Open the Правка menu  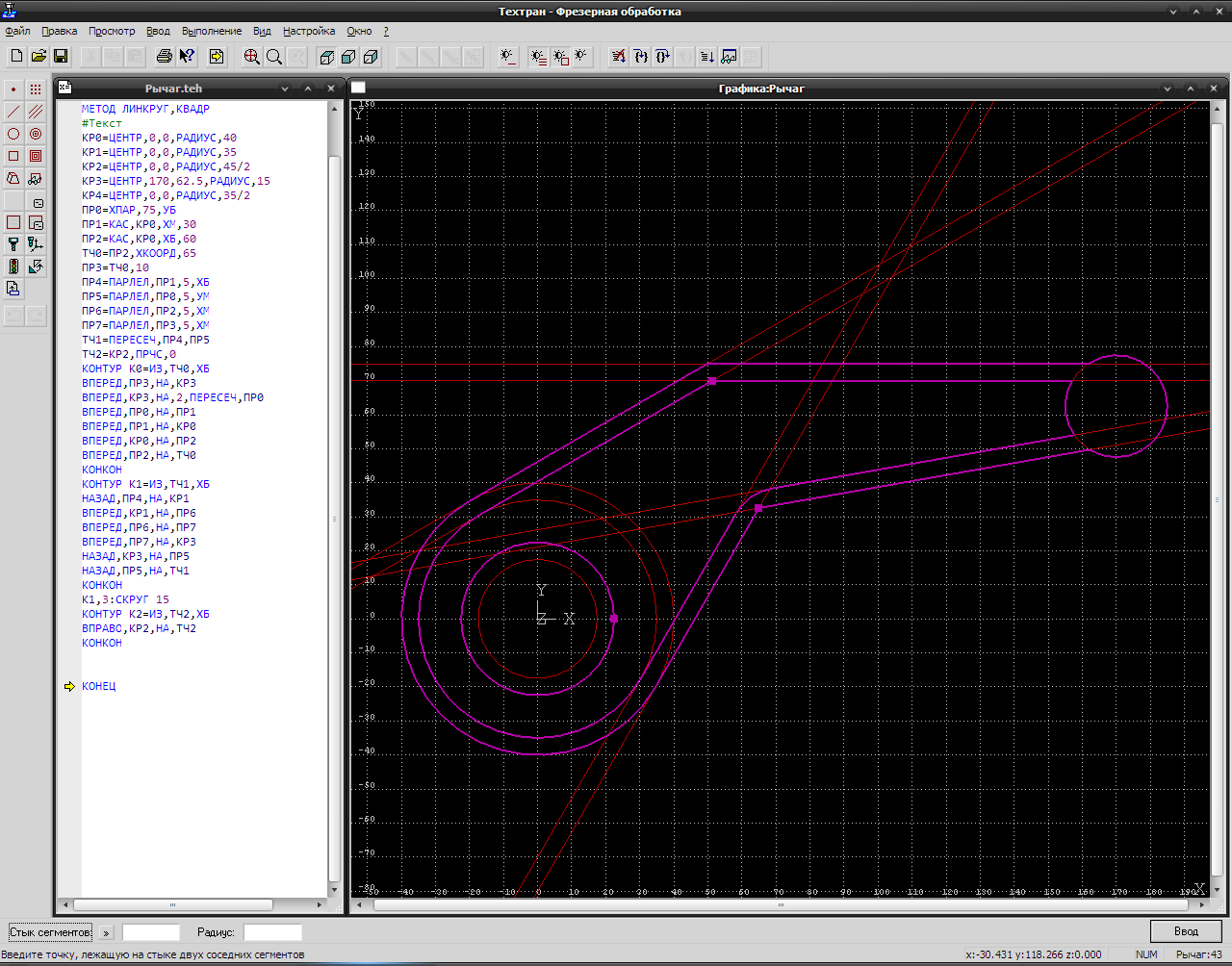tap(60, 31)
